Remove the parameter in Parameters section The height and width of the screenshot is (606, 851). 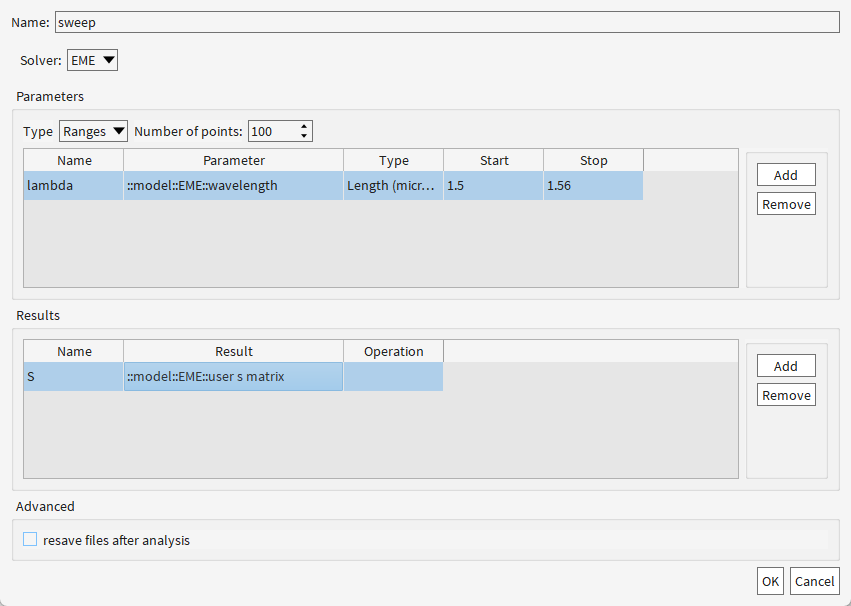[786, 204]
